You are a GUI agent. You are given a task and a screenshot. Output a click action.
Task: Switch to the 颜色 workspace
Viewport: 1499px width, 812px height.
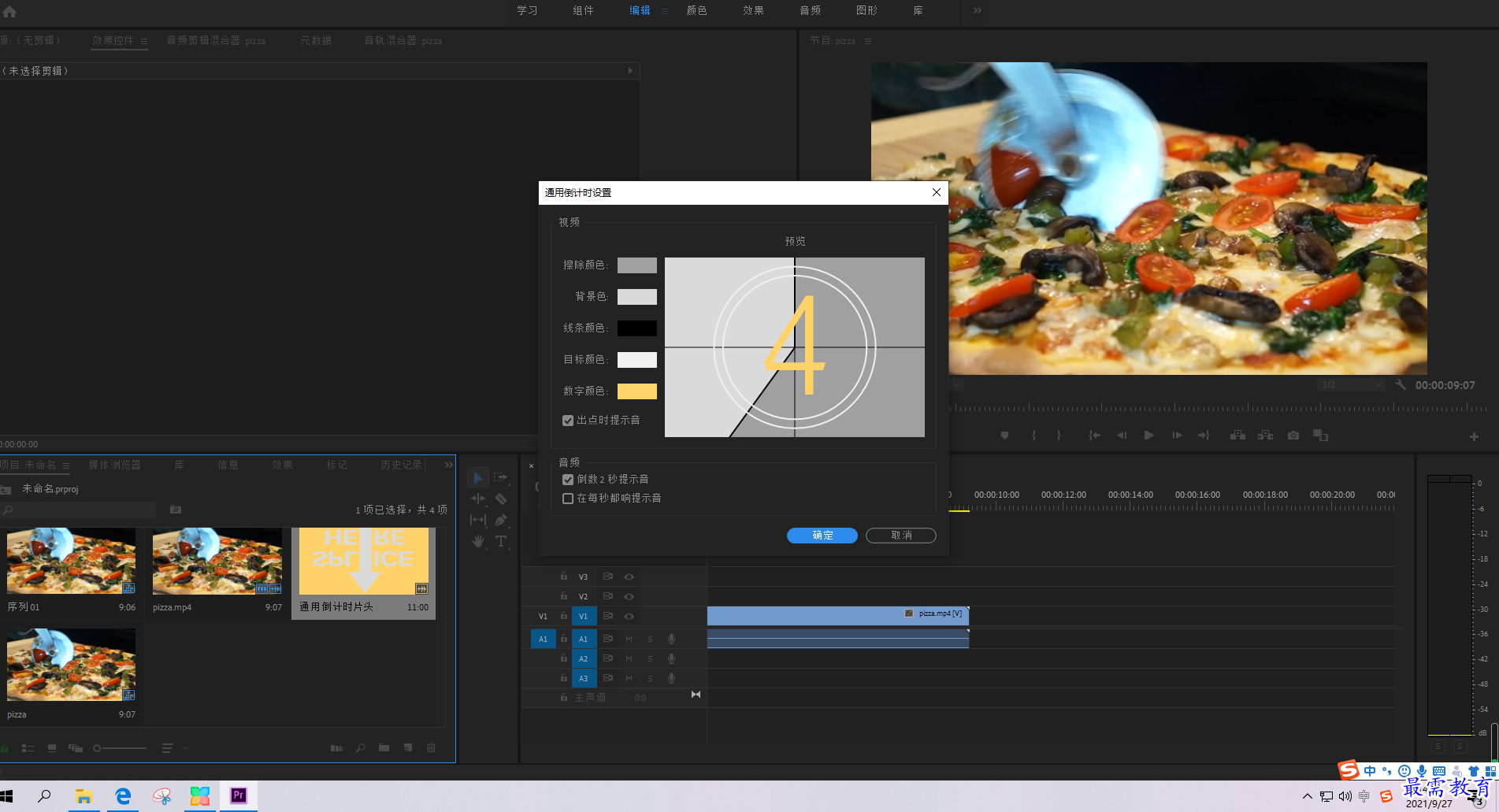tap(696, 10)
